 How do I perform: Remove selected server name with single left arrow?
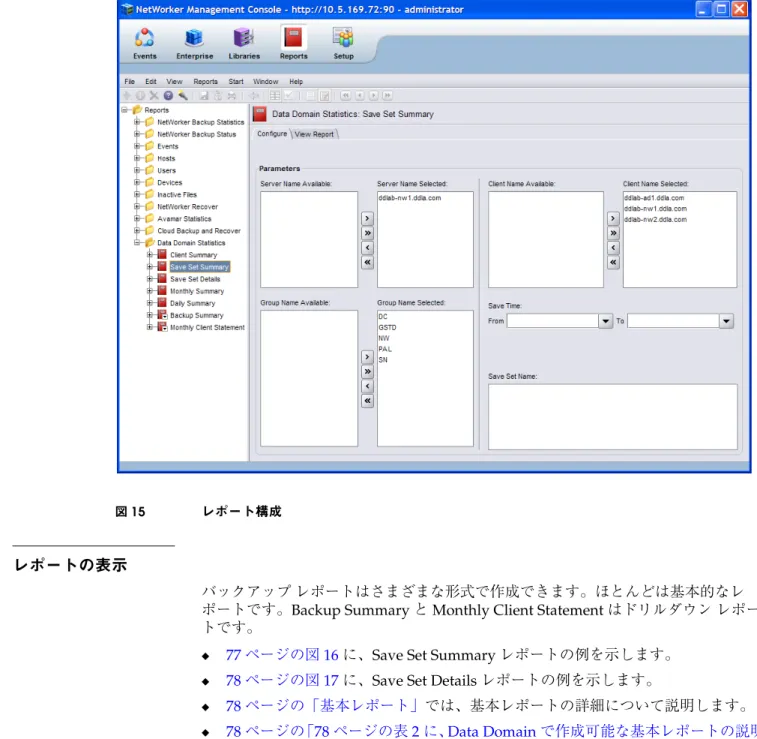pyautogui.click(x=367, y=248)
